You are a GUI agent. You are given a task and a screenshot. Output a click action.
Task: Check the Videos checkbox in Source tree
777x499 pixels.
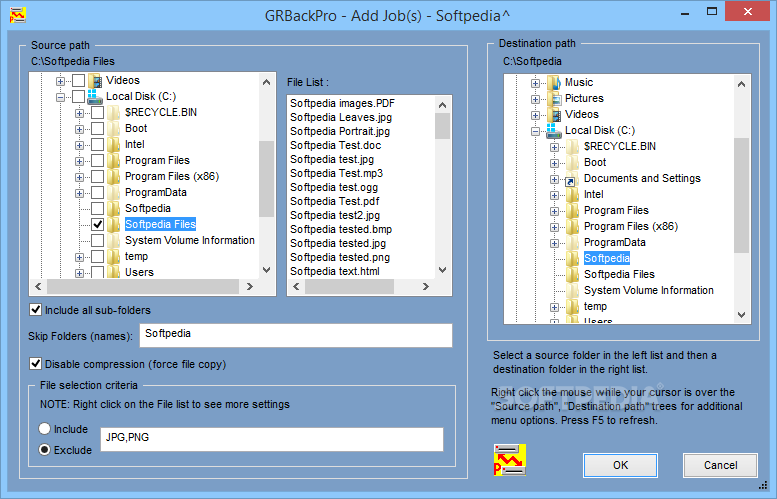pyautogui.click(x=78, y=80)
